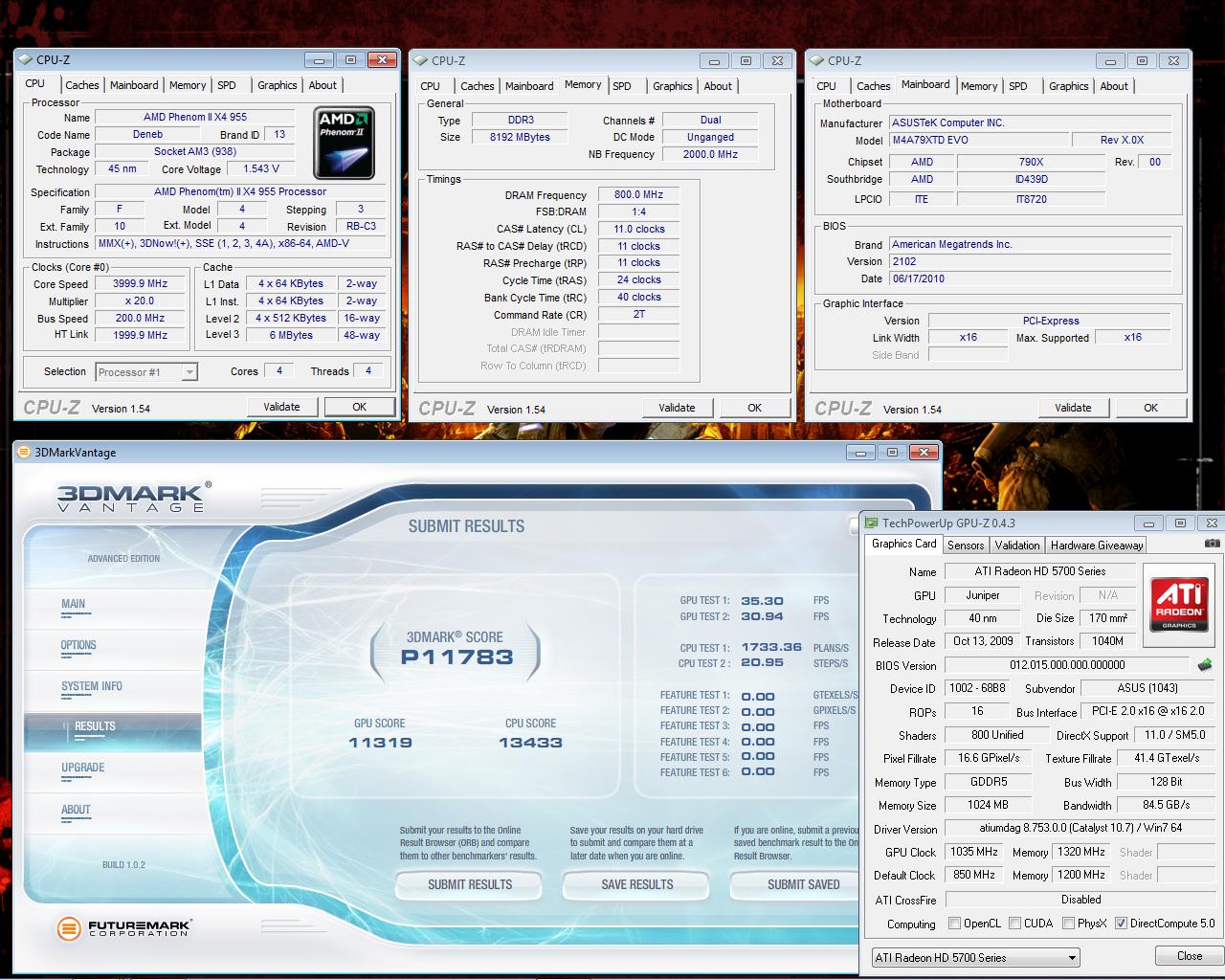The image size is (1225, 980).
Task: Click the SUBMIT RESULTS button
Action: coord(470,884)
